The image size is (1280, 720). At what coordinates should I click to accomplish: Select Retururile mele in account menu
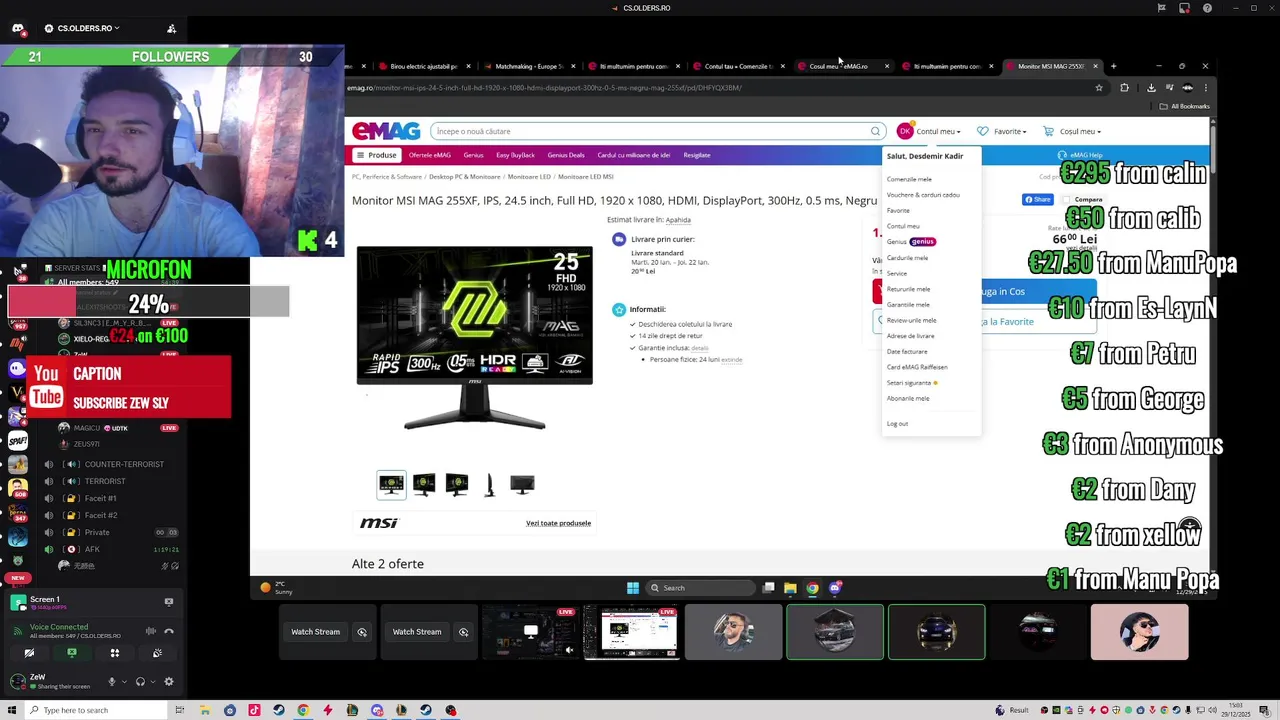pyautogui.click(x=908, y=289)
